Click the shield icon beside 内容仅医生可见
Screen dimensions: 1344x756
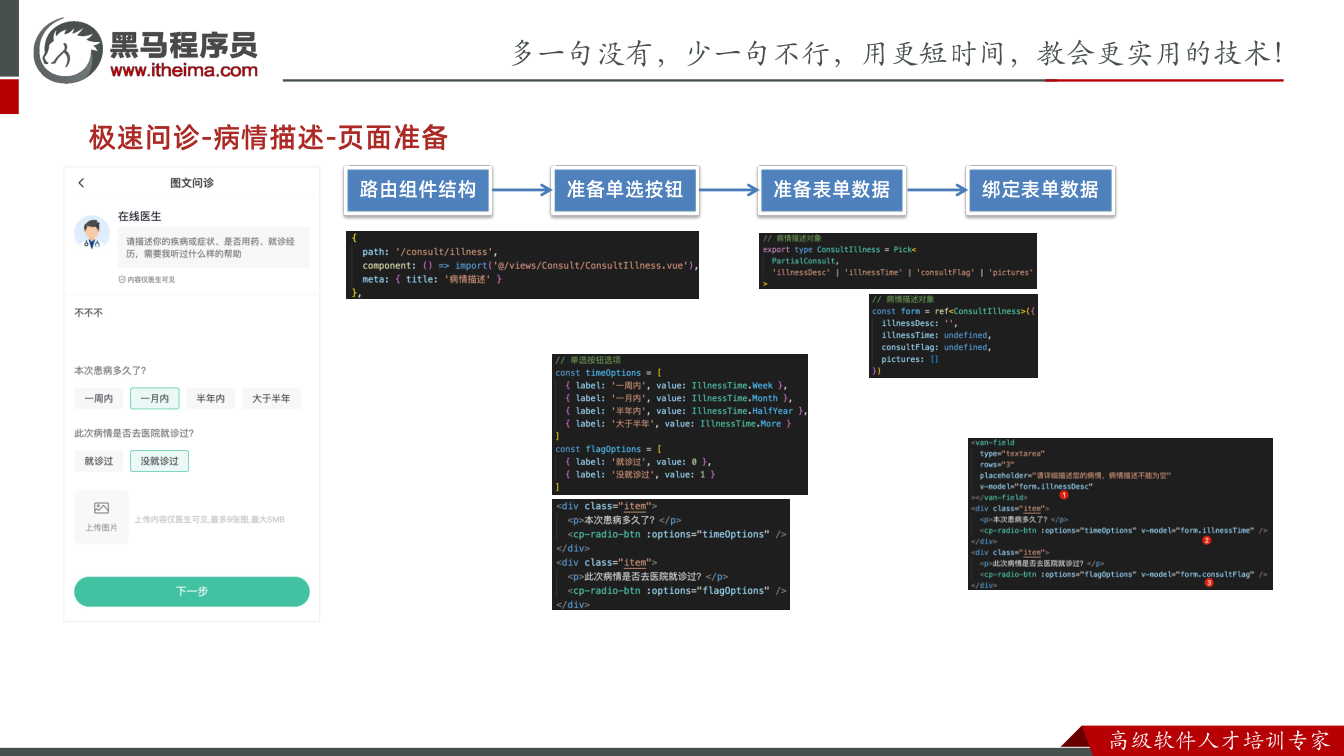122,280
